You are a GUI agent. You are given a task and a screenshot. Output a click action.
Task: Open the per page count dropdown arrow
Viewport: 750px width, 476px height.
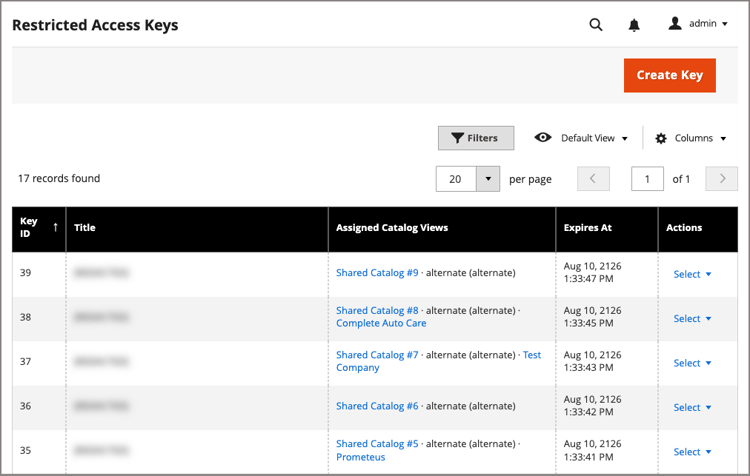click(488, 179)
